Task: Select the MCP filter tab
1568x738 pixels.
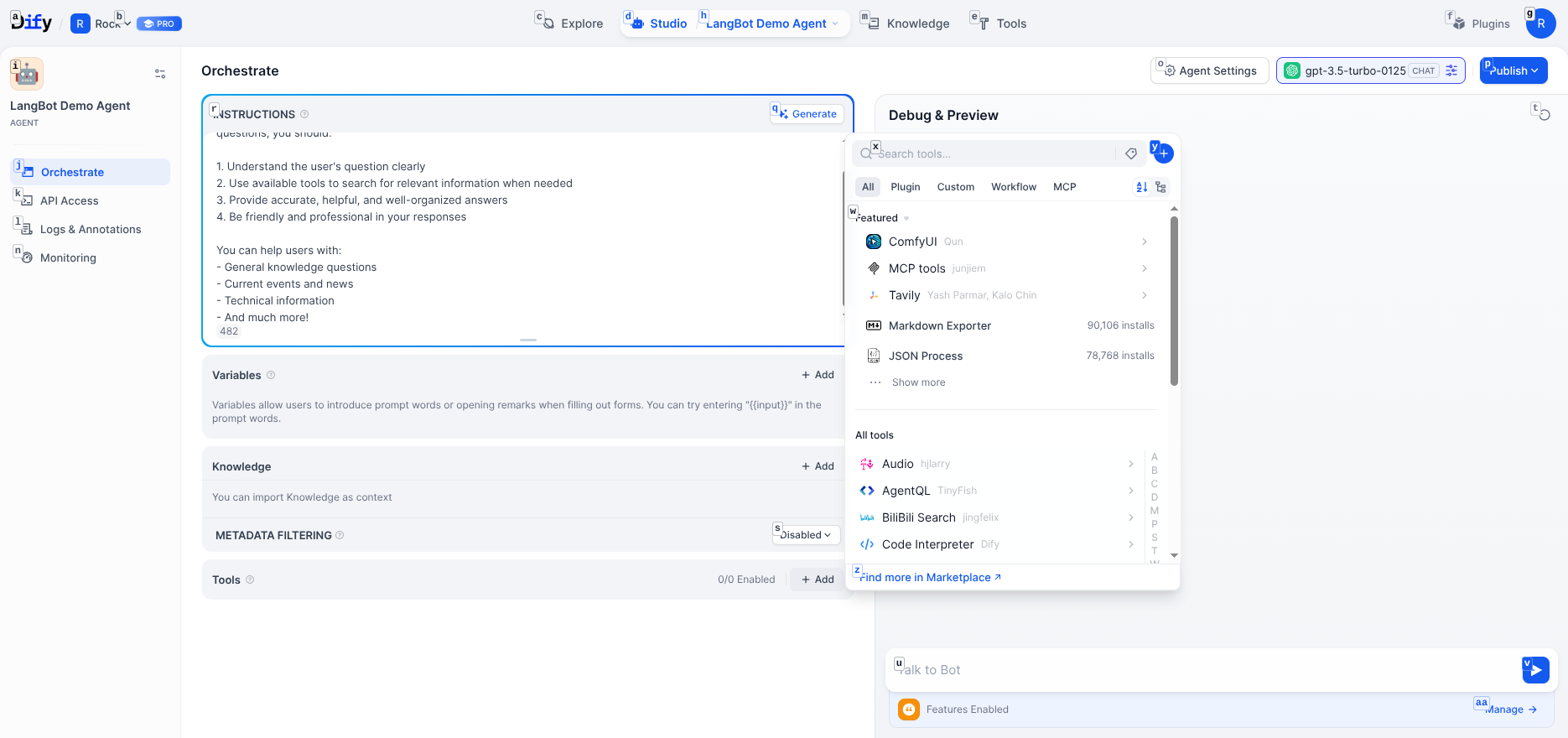Action: coord(1064,187)
